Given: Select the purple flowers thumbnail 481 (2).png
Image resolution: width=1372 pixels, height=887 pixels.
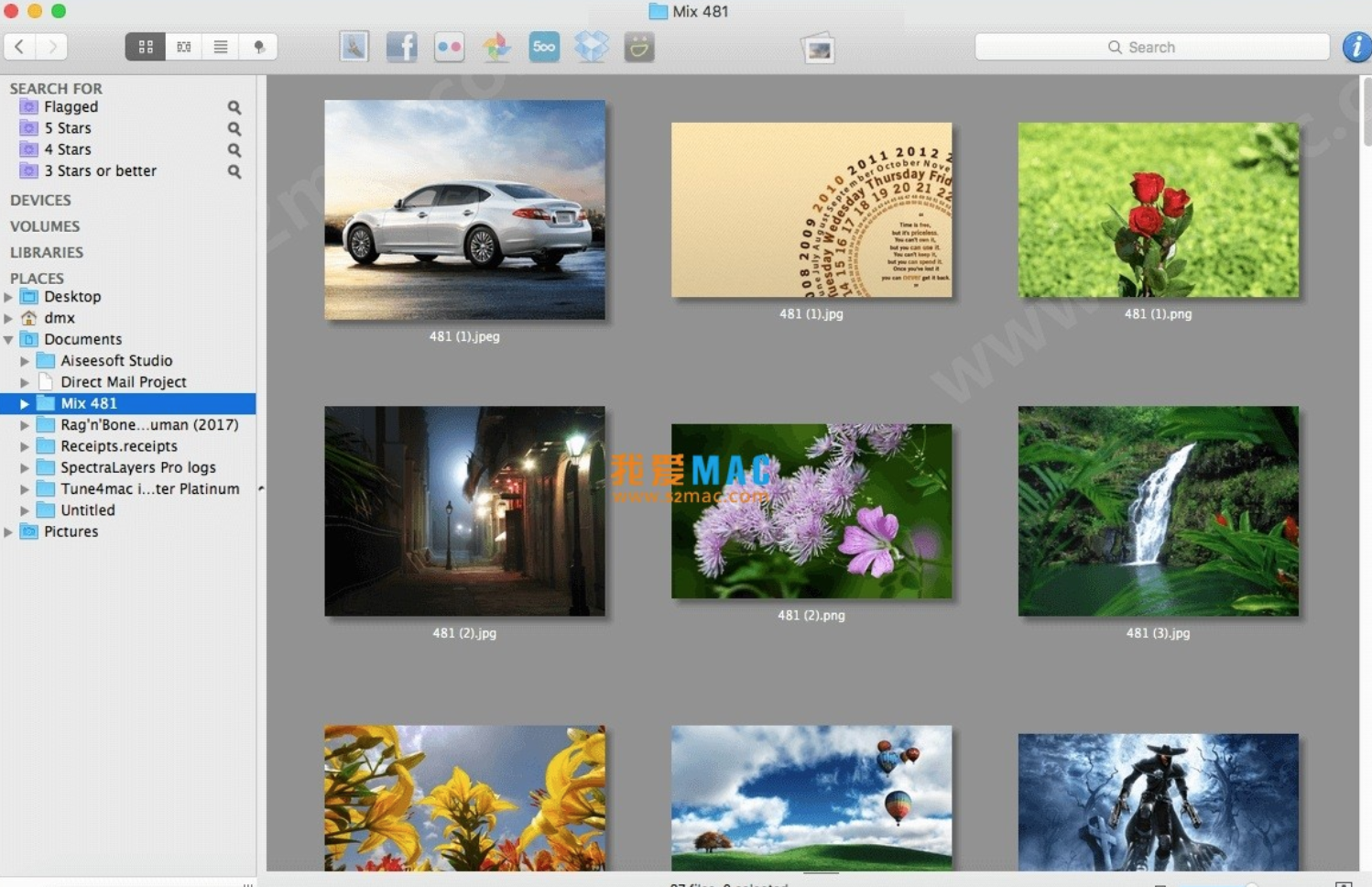Looking at the screenshot, I should point(811,511).
